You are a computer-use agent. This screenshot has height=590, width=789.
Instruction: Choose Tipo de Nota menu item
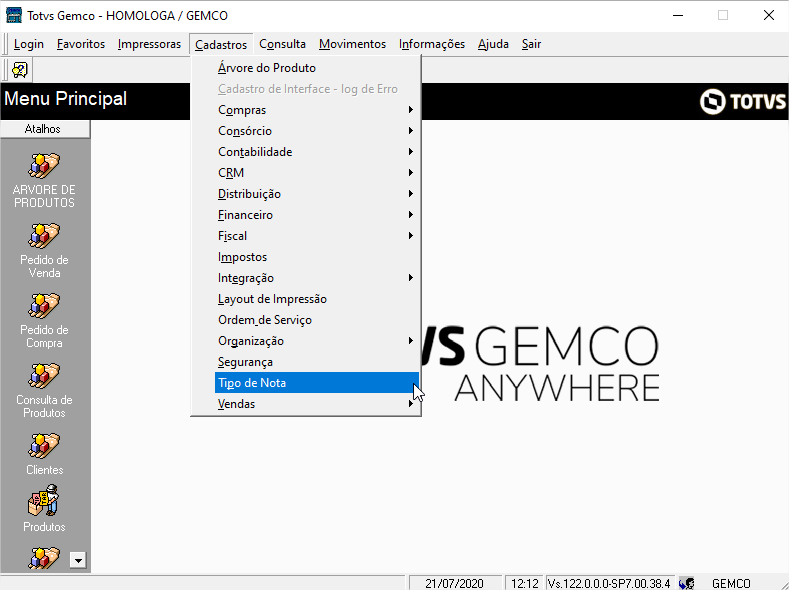click(317, 383)
